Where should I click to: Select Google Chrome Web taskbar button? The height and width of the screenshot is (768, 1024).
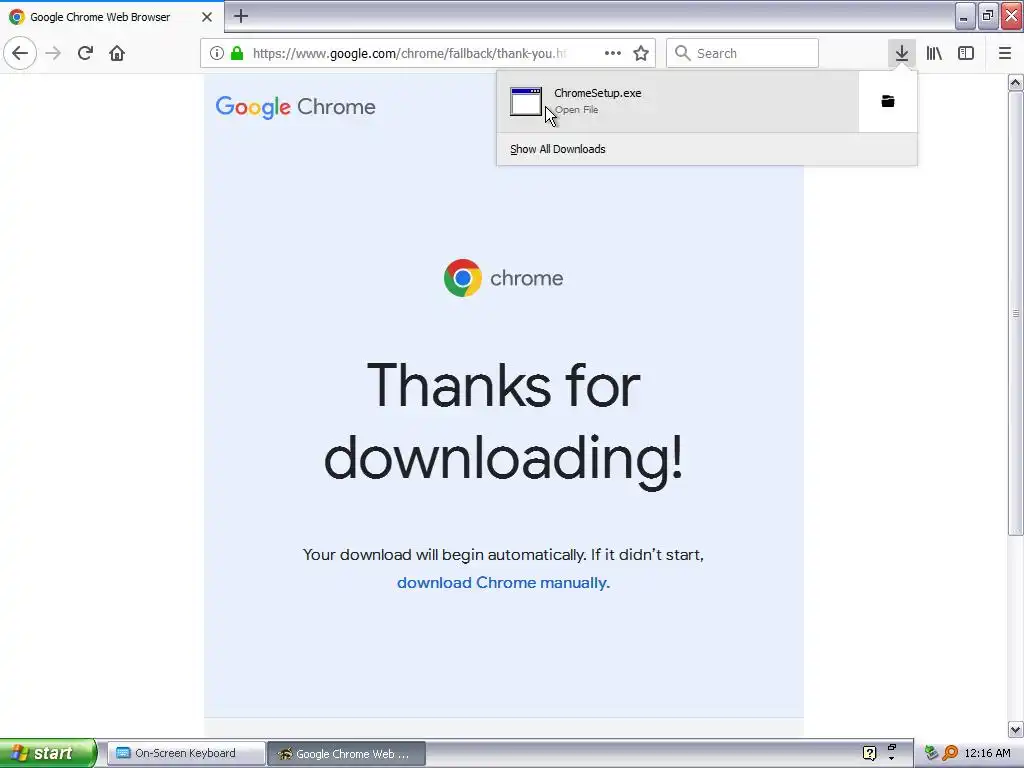click(x=347, y=754)
